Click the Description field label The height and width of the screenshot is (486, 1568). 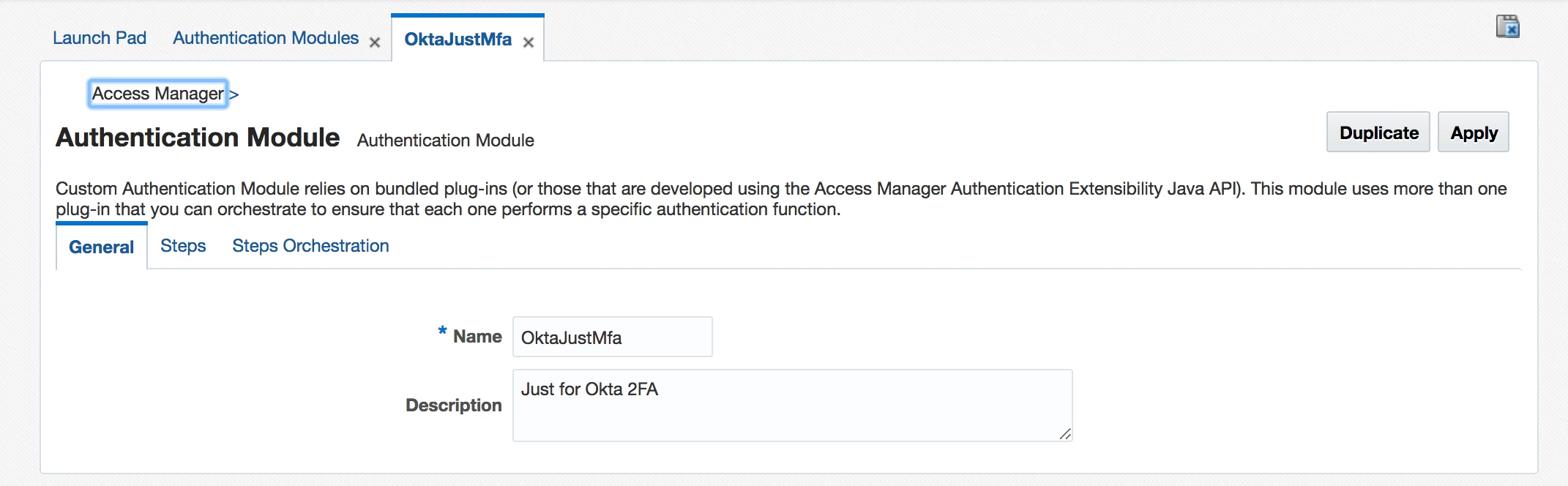tap(453, 405)
